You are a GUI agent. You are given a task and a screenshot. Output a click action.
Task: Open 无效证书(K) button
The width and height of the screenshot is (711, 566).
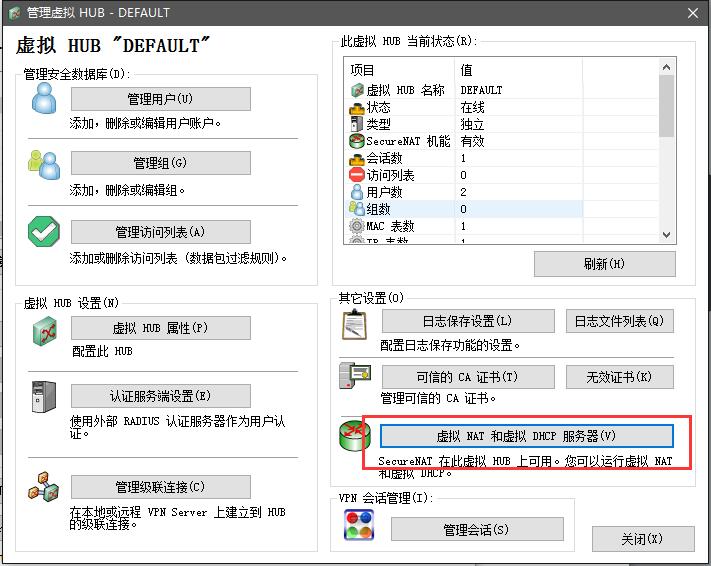click(620, 377)
